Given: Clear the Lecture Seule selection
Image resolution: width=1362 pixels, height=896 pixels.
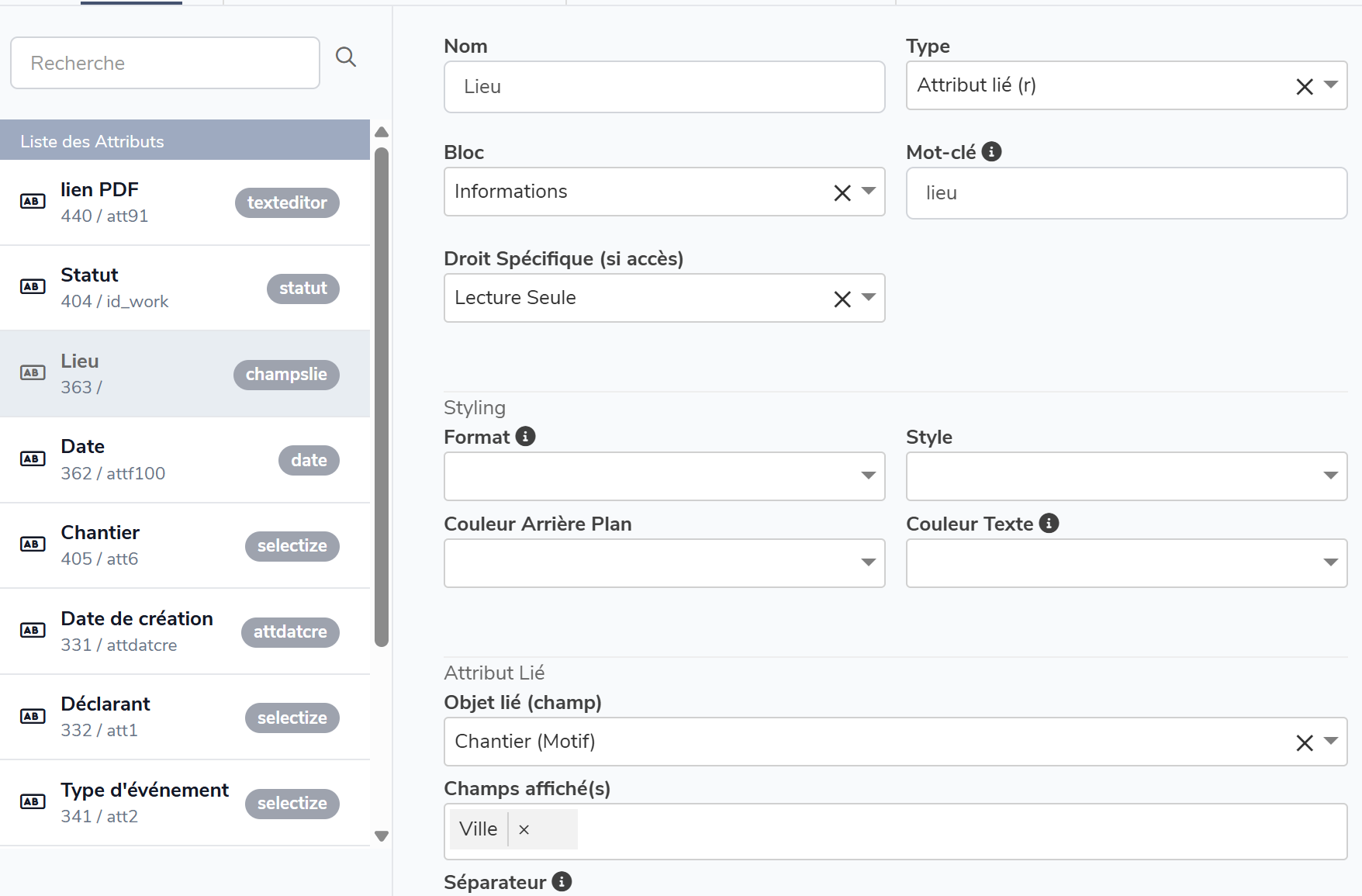Looking at the screenshot, I should (842, 299).
